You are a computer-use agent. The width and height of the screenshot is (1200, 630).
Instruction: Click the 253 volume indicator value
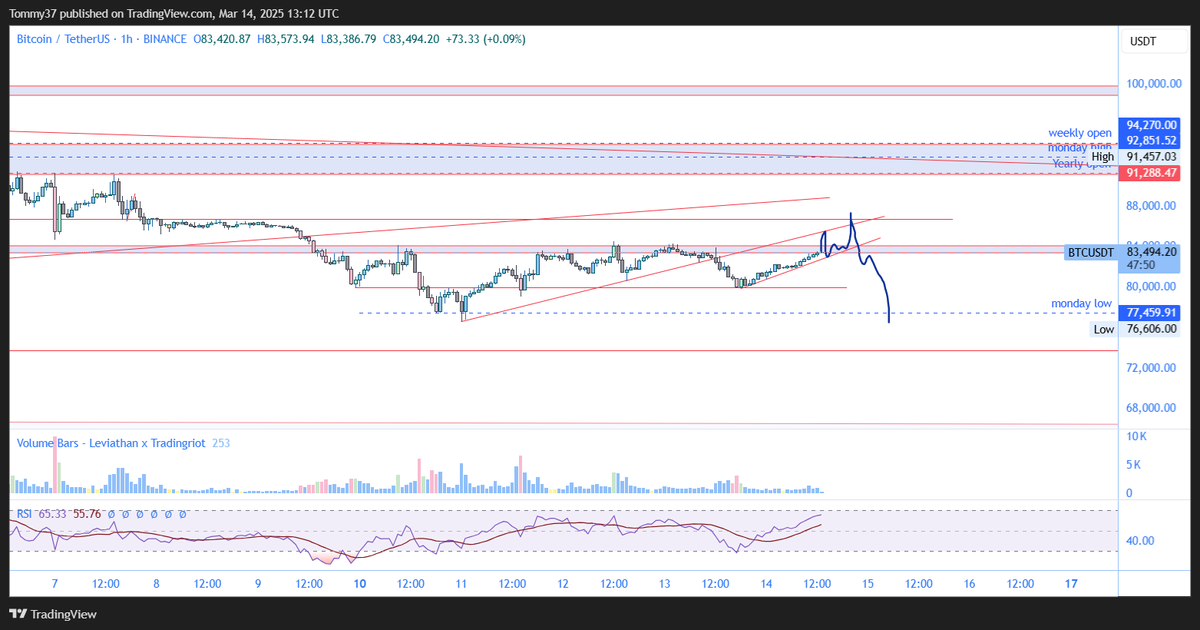(x=221, y=442)
